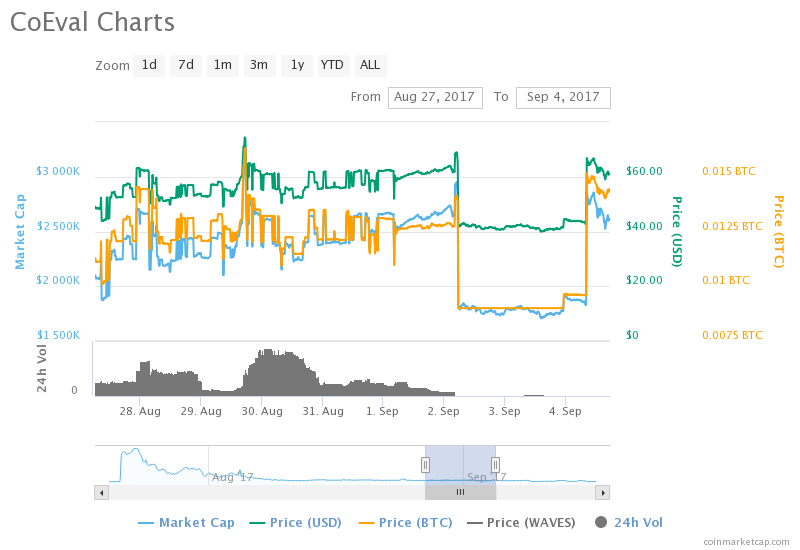Set zoom range to 1d

pyautogui.click(x=149, y=65)
